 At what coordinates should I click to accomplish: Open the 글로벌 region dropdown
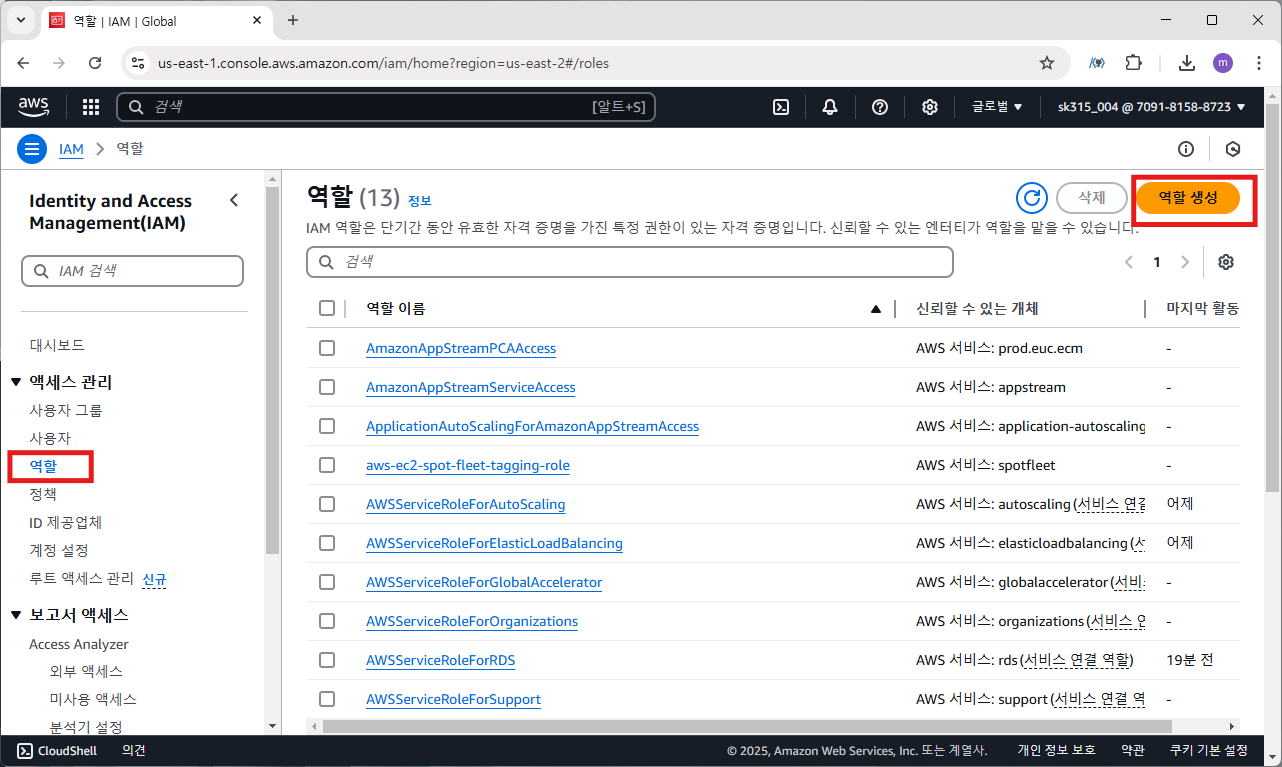(997, 107)
